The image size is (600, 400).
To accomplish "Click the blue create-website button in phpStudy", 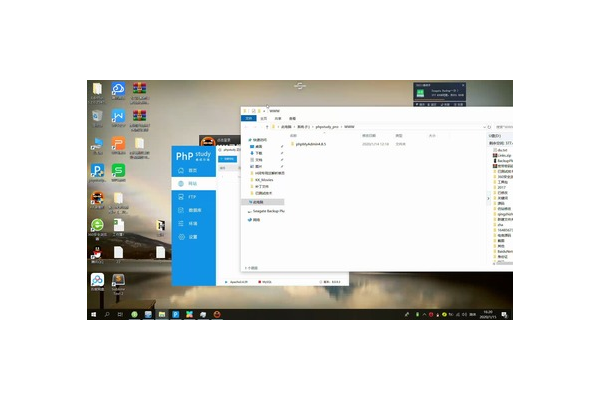I will [x=228, y=159].
